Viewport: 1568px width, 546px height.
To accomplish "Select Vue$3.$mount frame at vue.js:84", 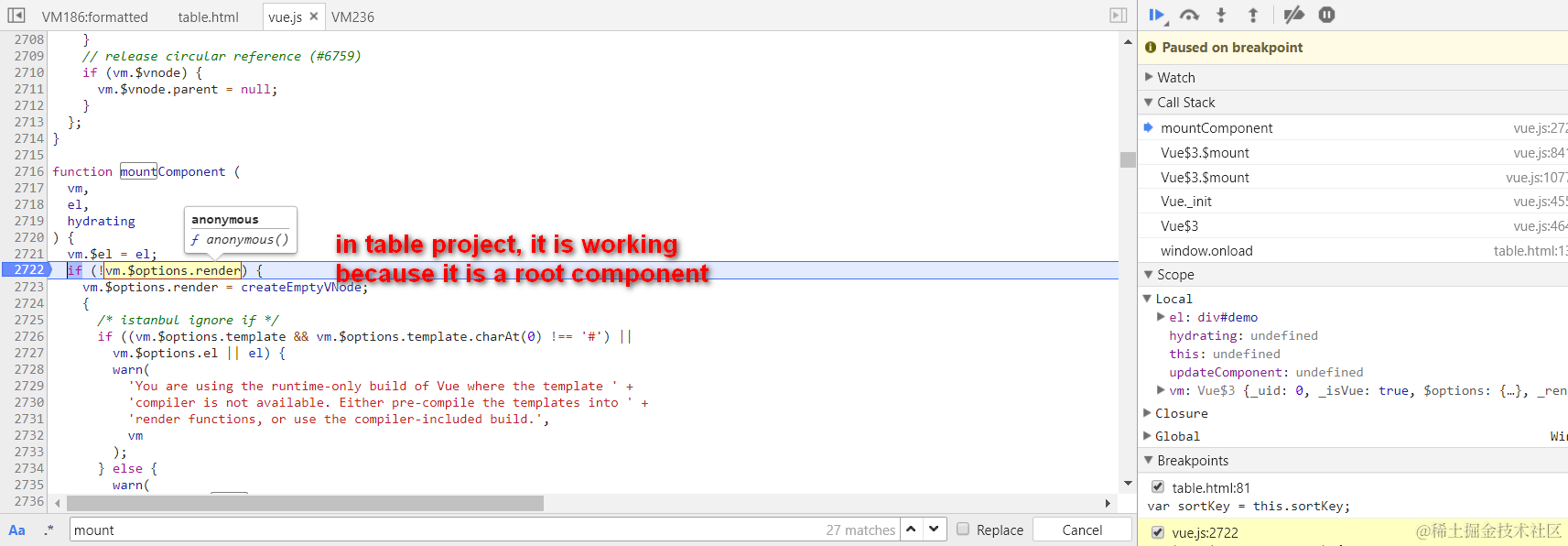I will click(x=1353, y=153).
